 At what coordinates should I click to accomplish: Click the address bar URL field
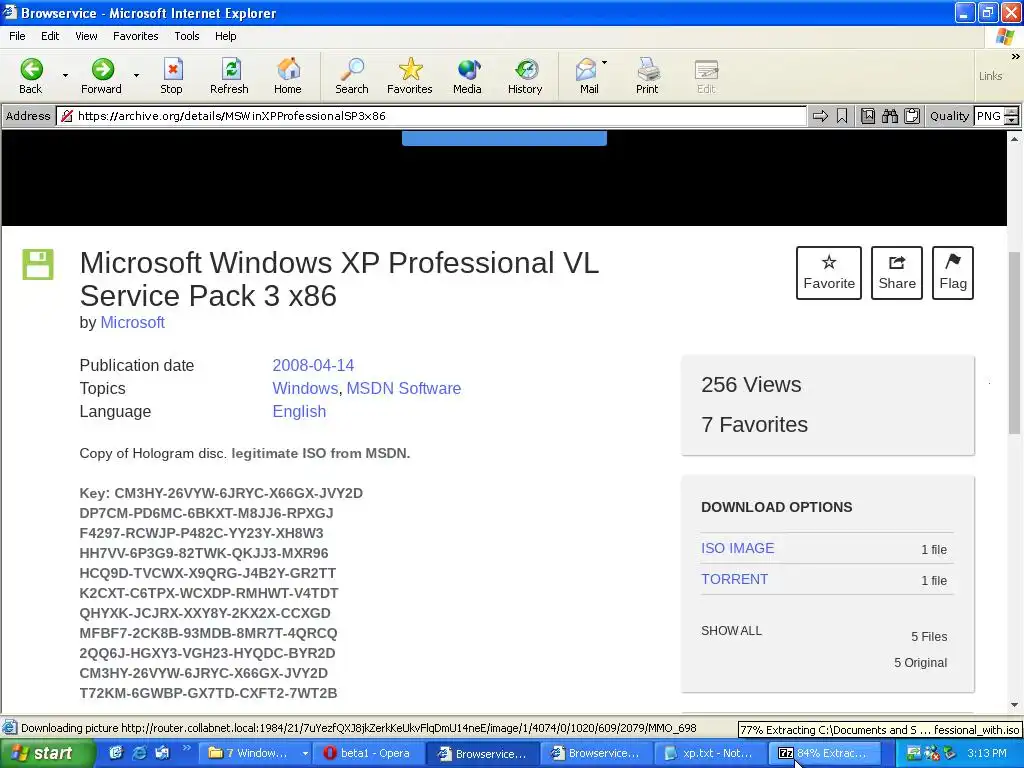[431, 116]
